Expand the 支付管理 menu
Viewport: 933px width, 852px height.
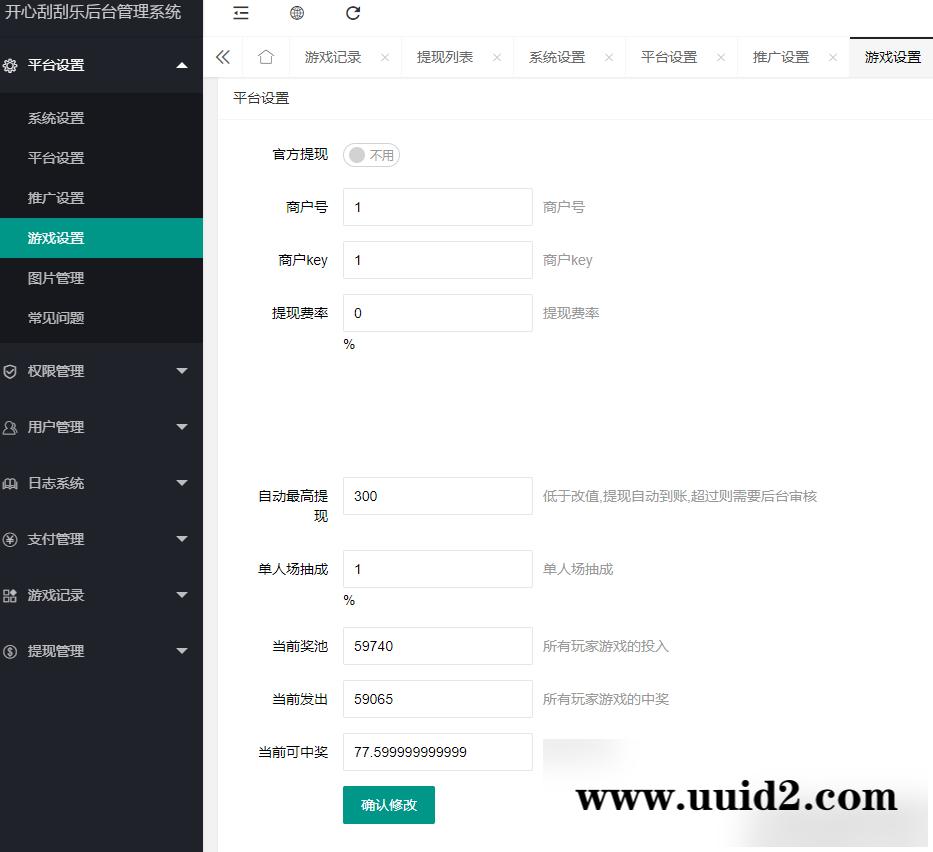pos(101,539)
